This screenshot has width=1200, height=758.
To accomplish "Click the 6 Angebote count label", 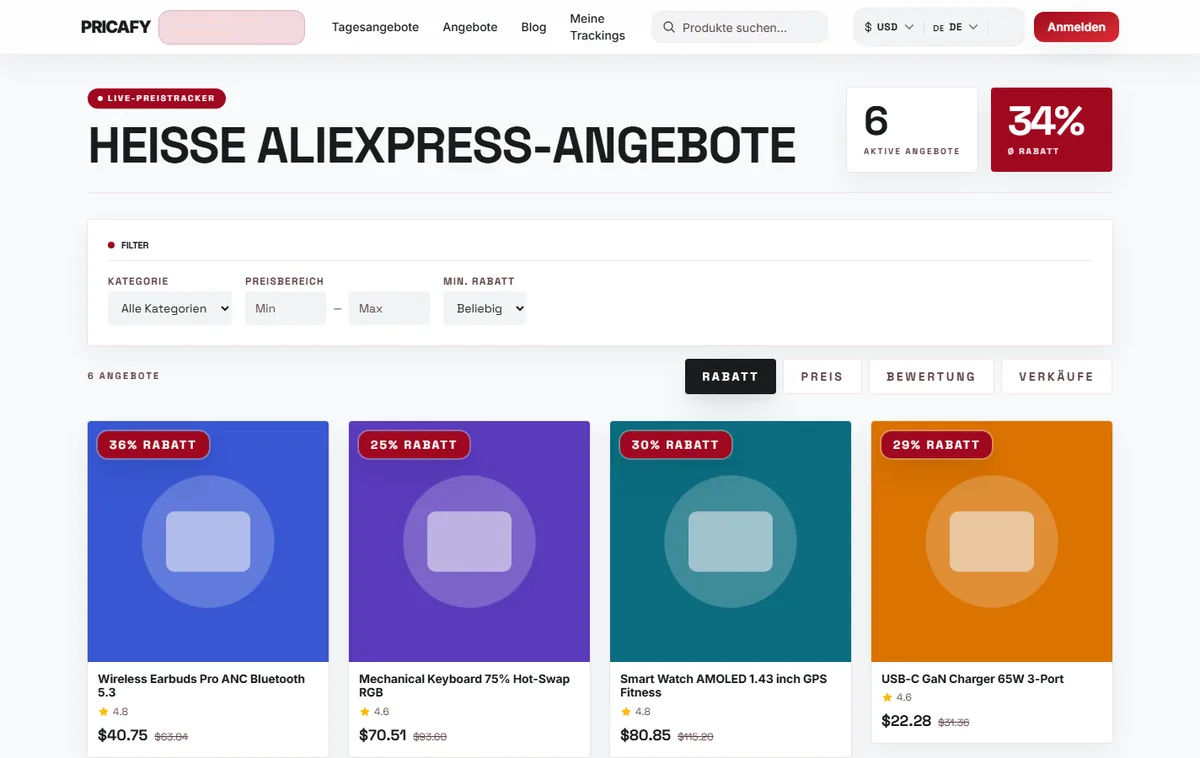I will (124, 376).
